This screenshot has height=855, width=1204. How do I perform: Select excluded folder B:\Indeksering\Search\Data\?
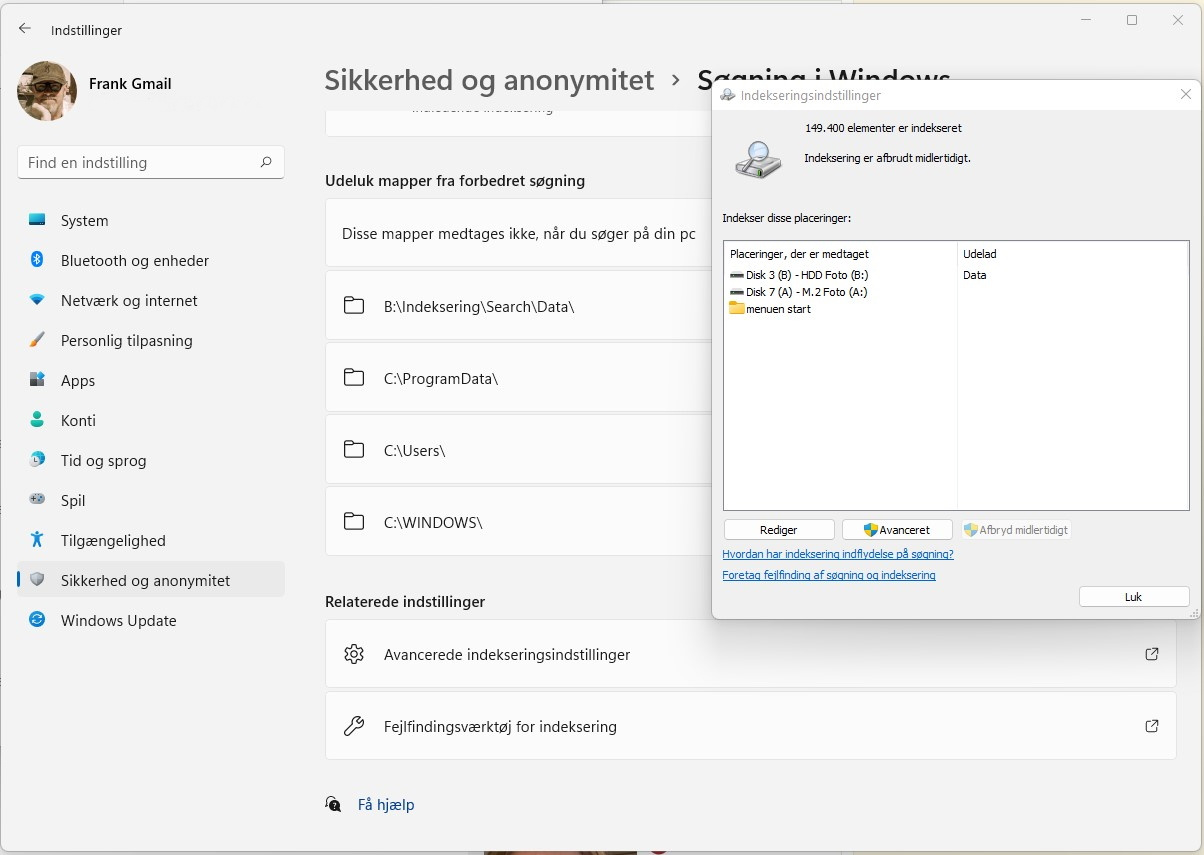(518, 306)
